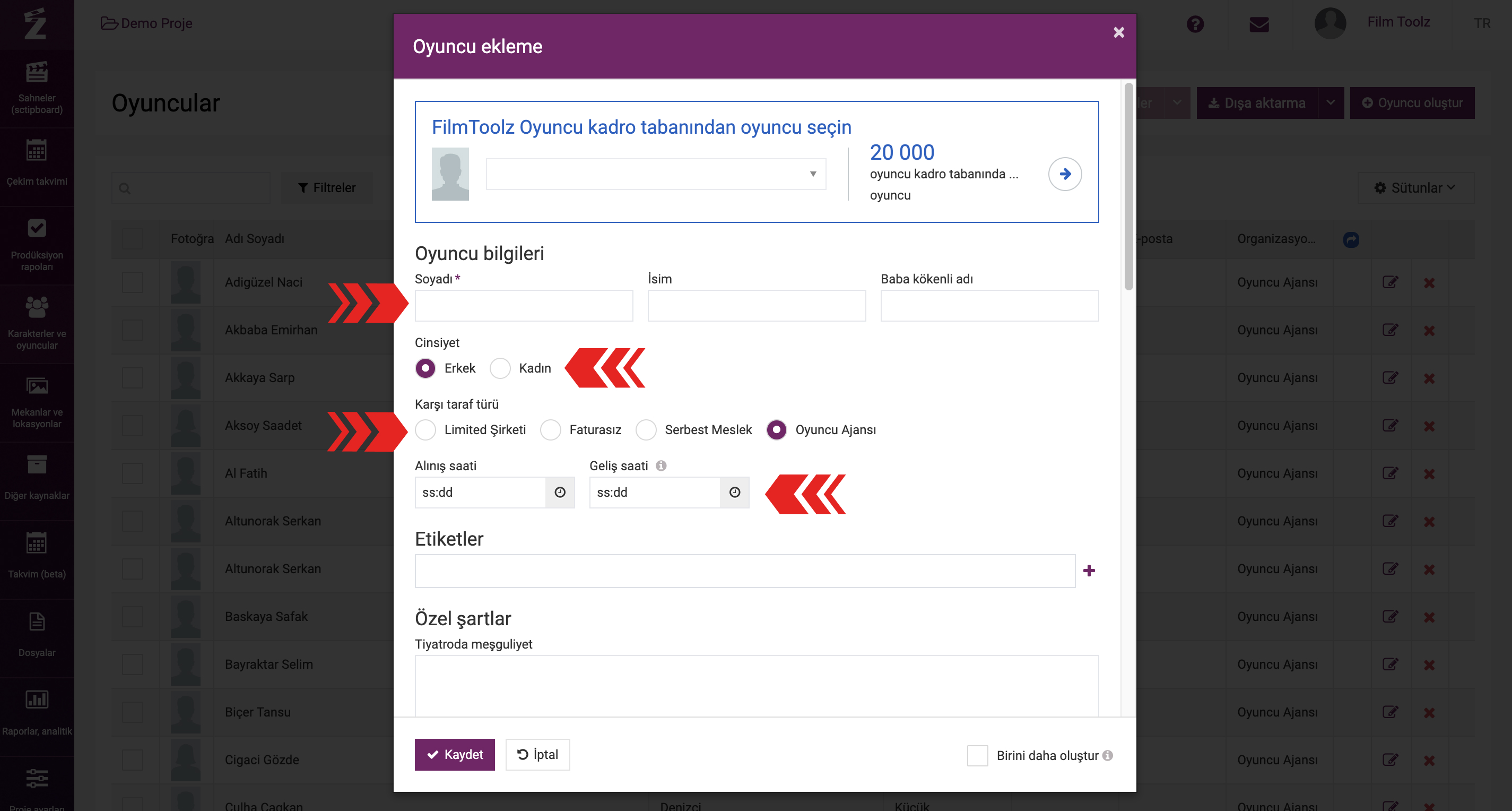Click FilmToolz Oyuncu kadro tabanından heading link

[x=641, y=127]
